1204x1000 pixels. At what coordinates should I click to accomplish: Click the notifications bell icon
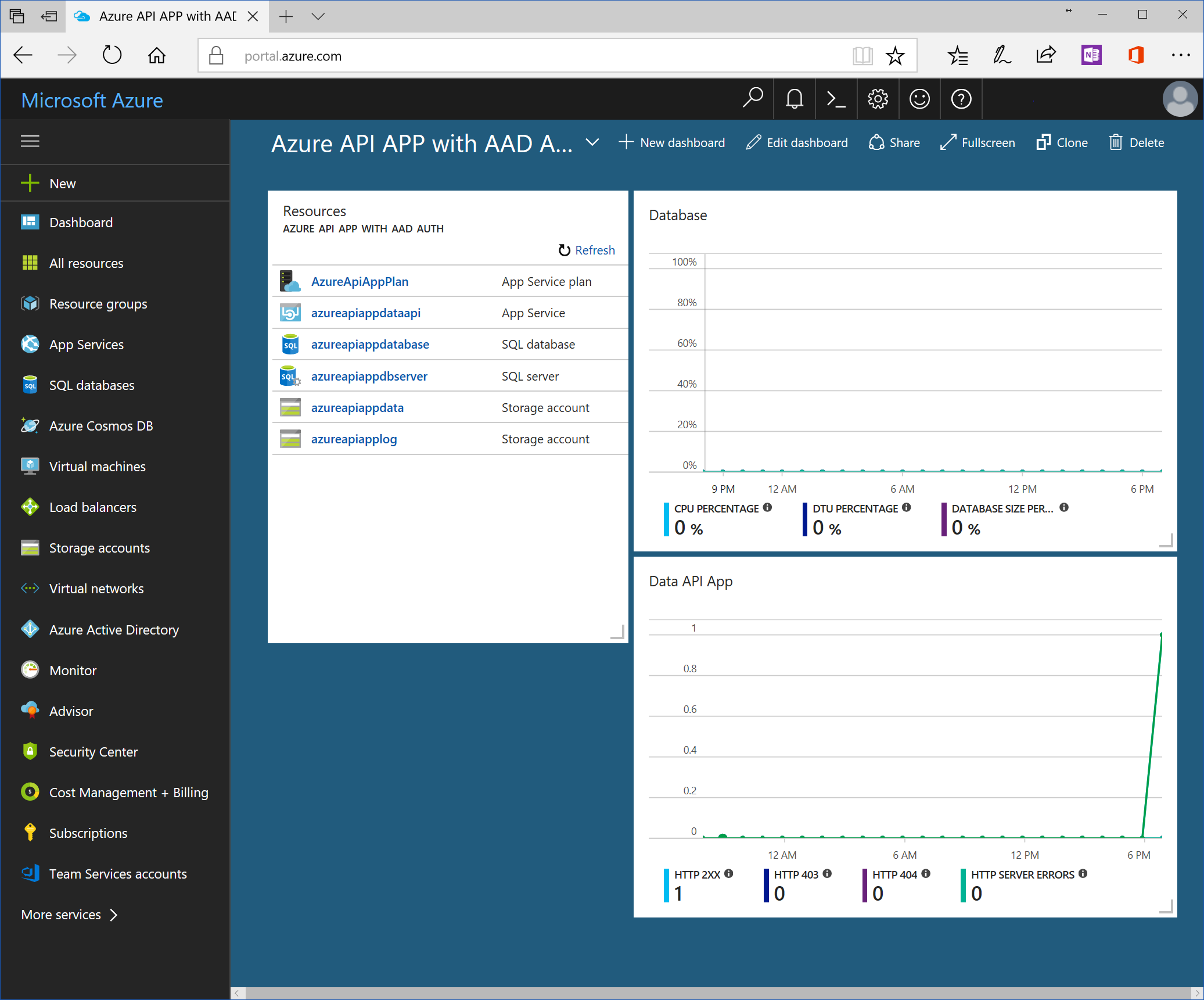click(x=794, y=99)
